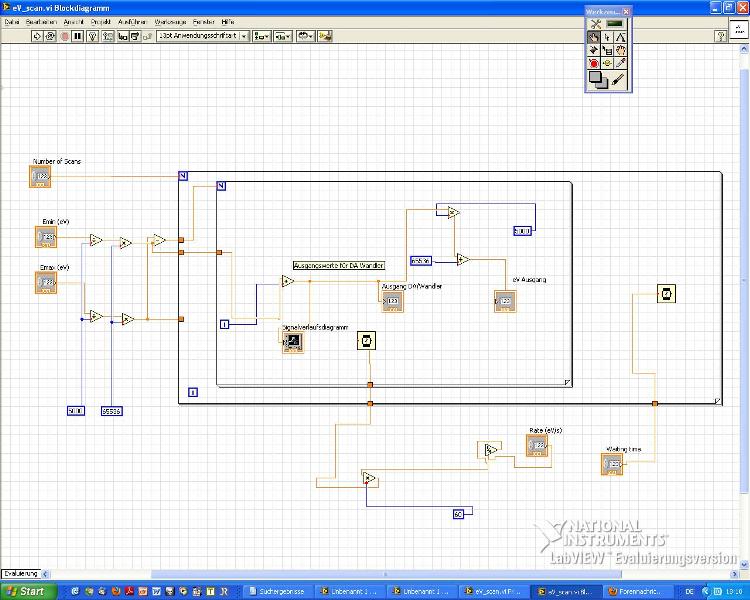Open the Werkzeuge menu

click(x=169, y=21)
